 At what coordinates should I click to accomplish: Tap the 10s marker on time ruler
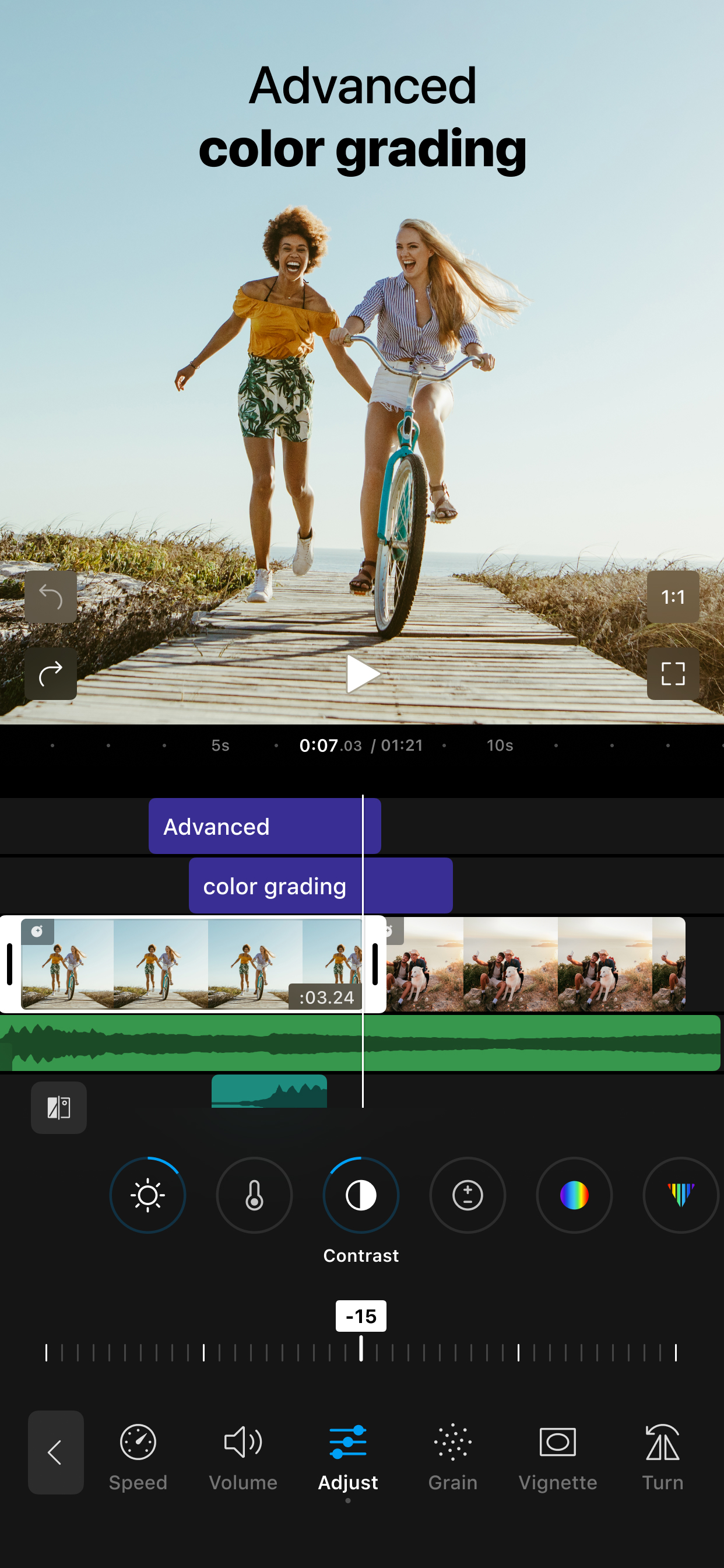tap(500, 745)
